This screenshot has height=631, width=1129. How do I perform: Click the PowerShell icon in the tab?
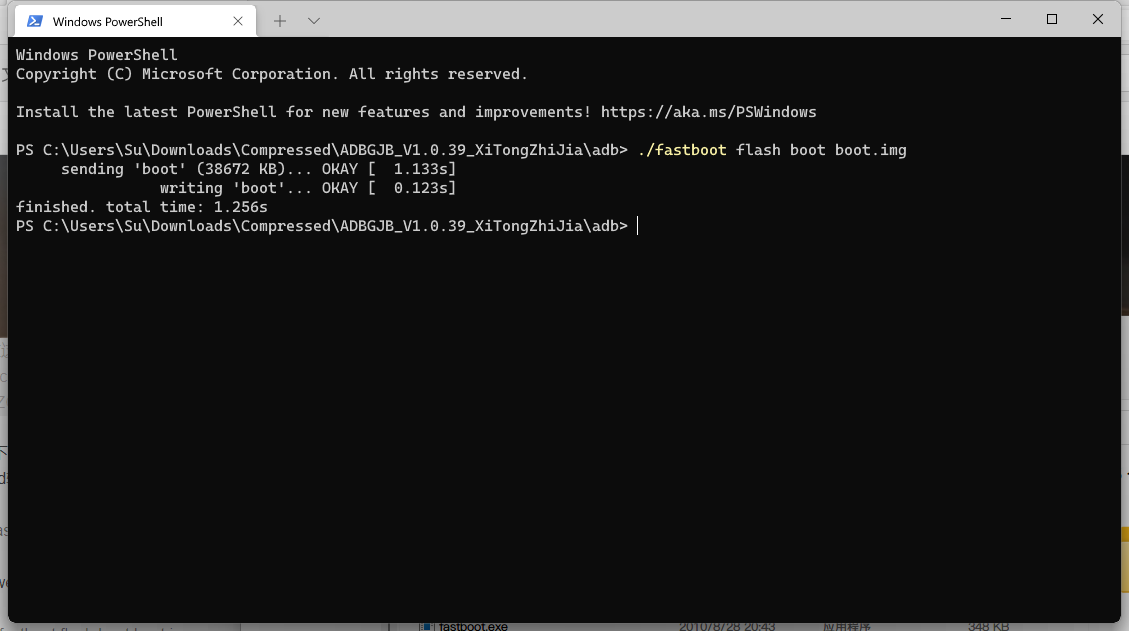pyautogui.click(x=35, y=21)
